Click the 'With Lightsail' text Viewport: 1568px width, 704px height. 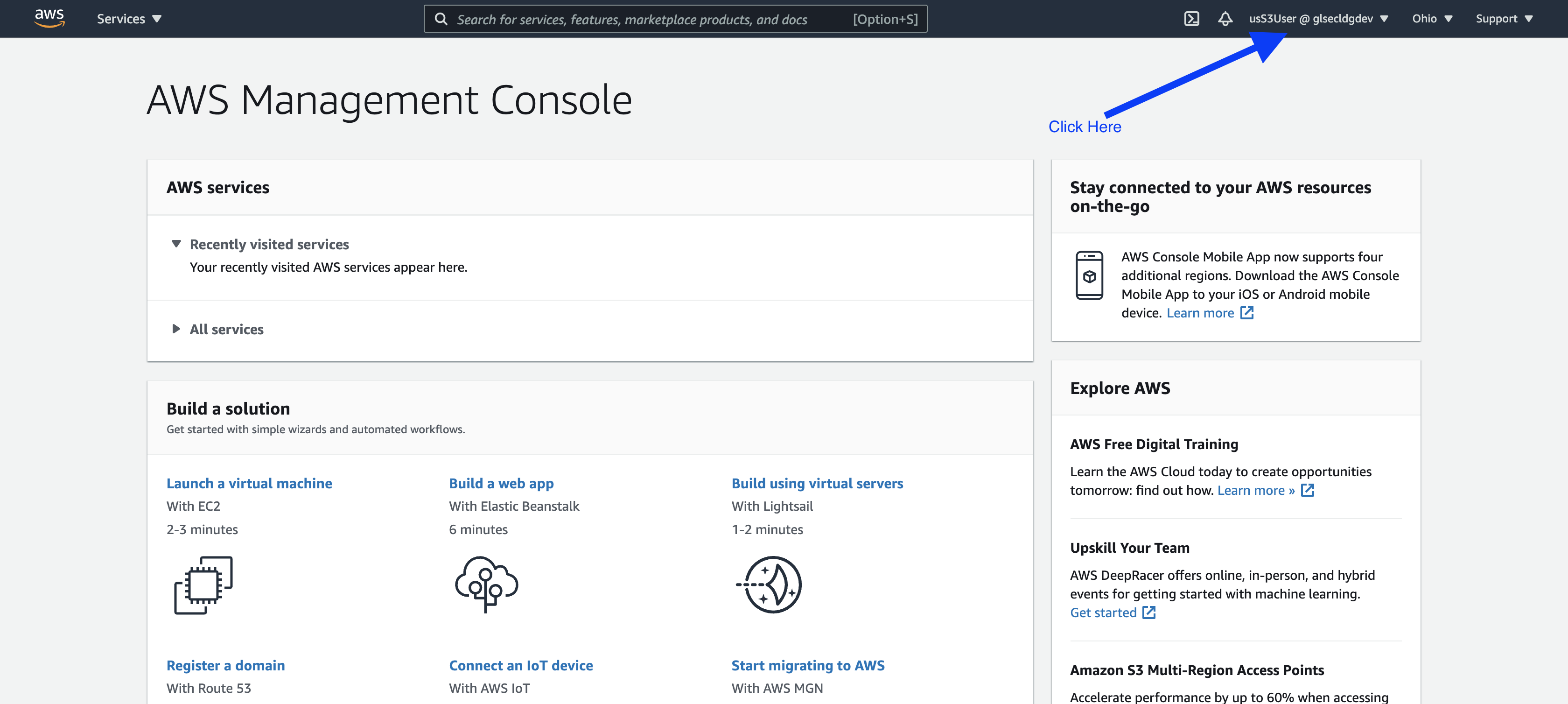(x=772, y=506)
